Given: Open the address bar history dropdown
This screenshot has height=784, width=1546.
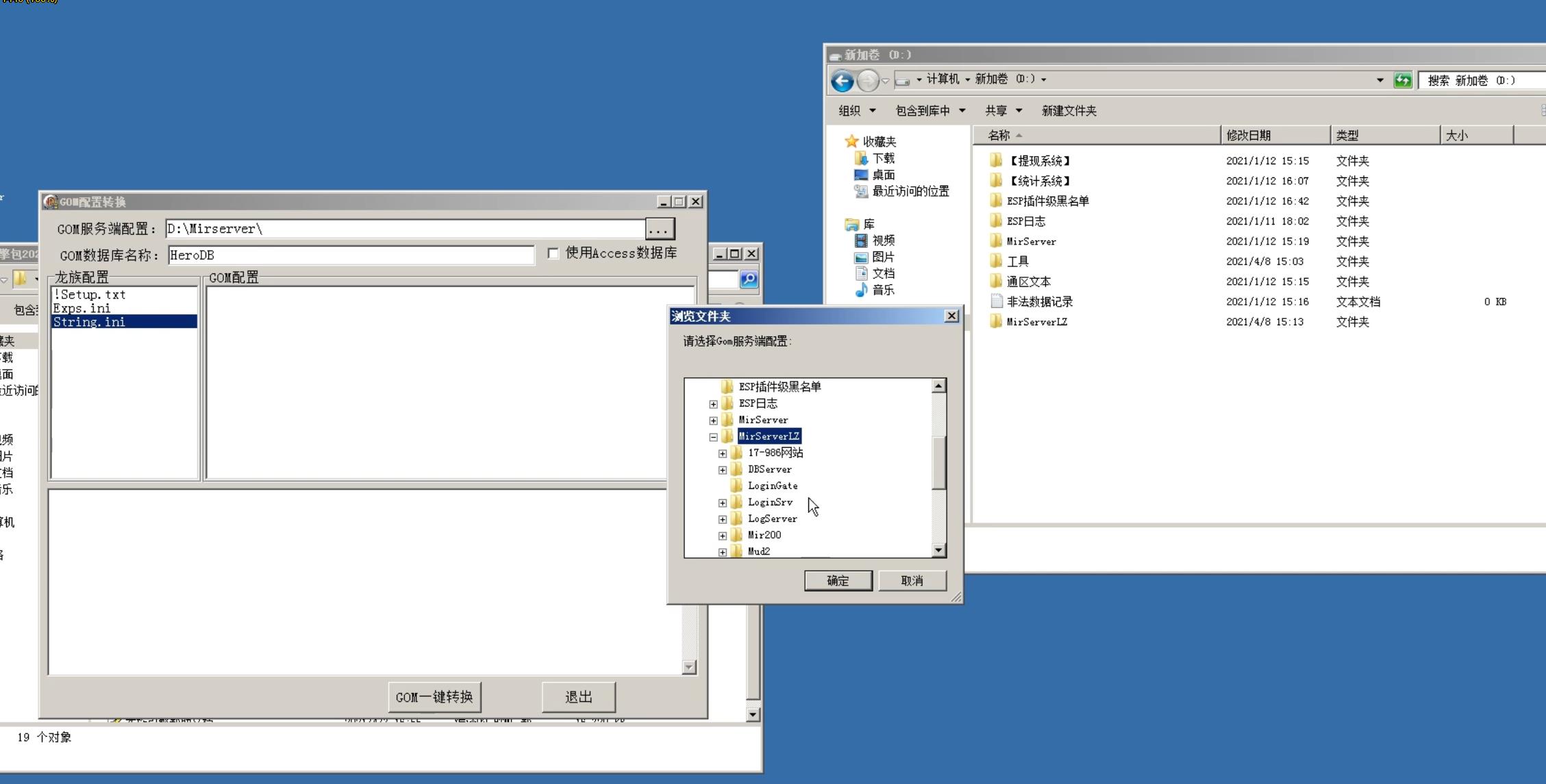Looking at the screenshot, I should pyautogui.click(x=1380, y=80).
